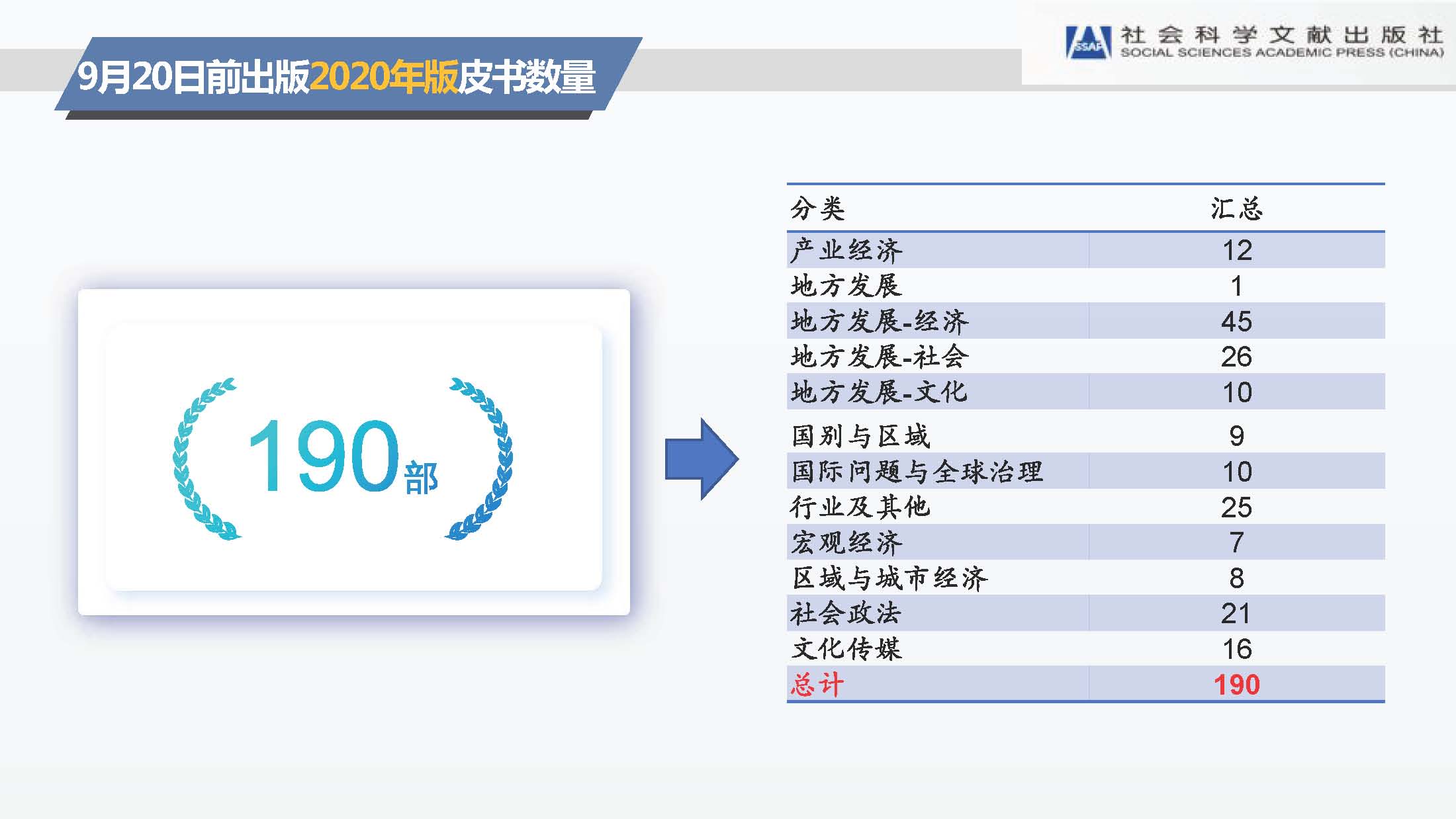Select the value 16 for 文化传媒
The width and height of the screenshot is (1456, 819).
[1236, 650]
